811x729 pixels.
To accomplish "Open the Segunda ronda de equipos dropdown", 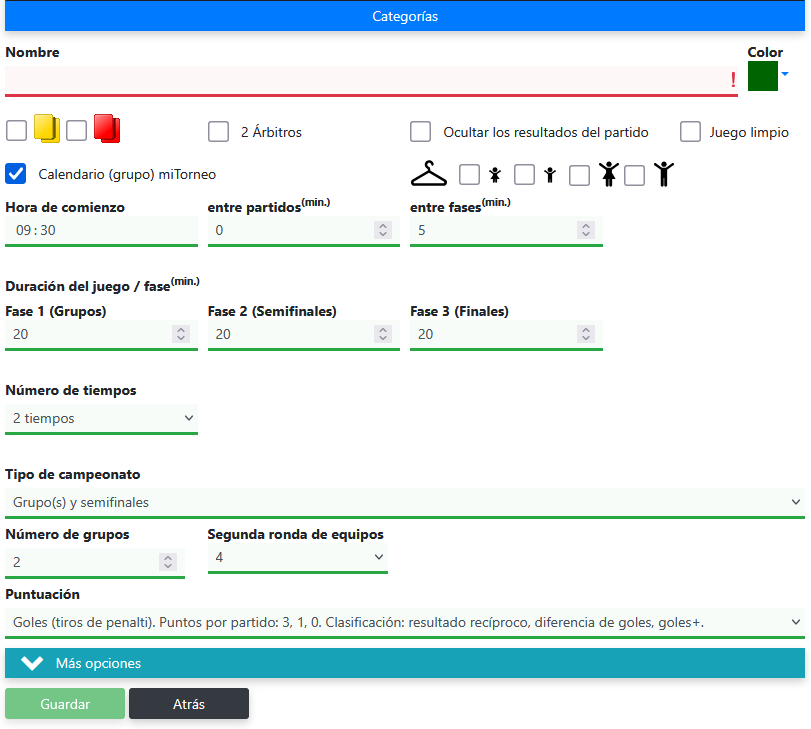I will pyautogui.click(x=297, y=557).
